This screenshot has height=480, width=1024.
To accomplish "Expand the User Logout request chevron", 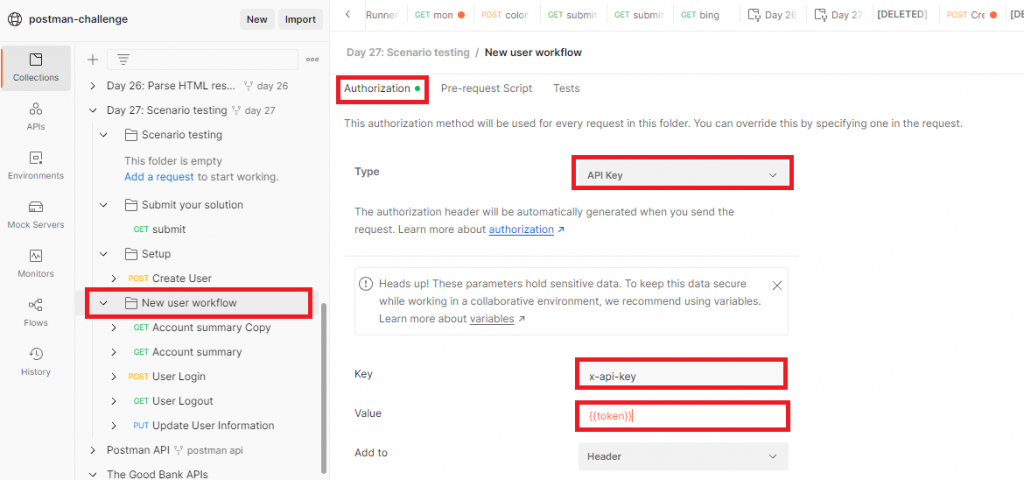I will click(114, 401).
